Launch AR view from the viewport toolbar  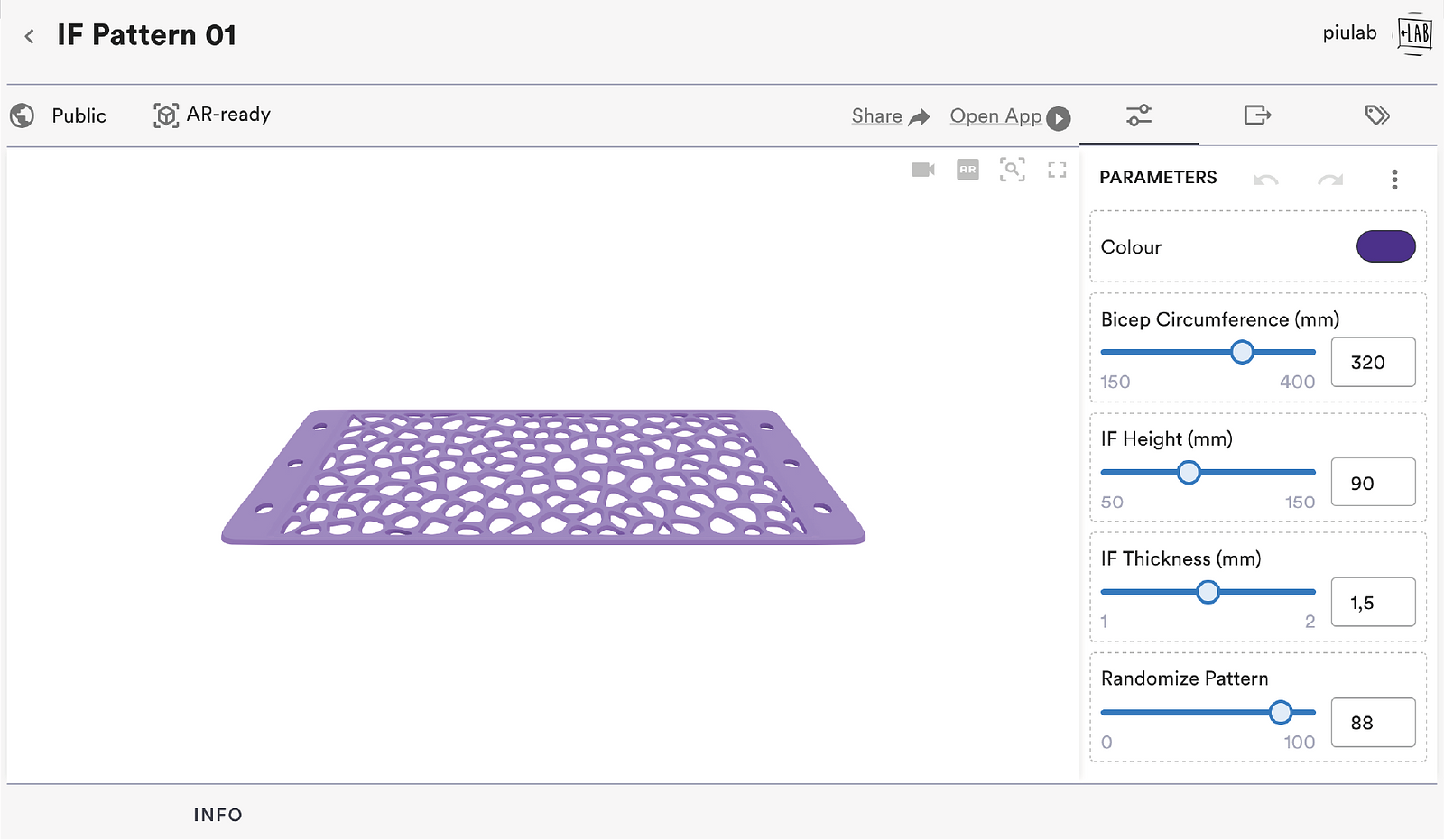967,170
